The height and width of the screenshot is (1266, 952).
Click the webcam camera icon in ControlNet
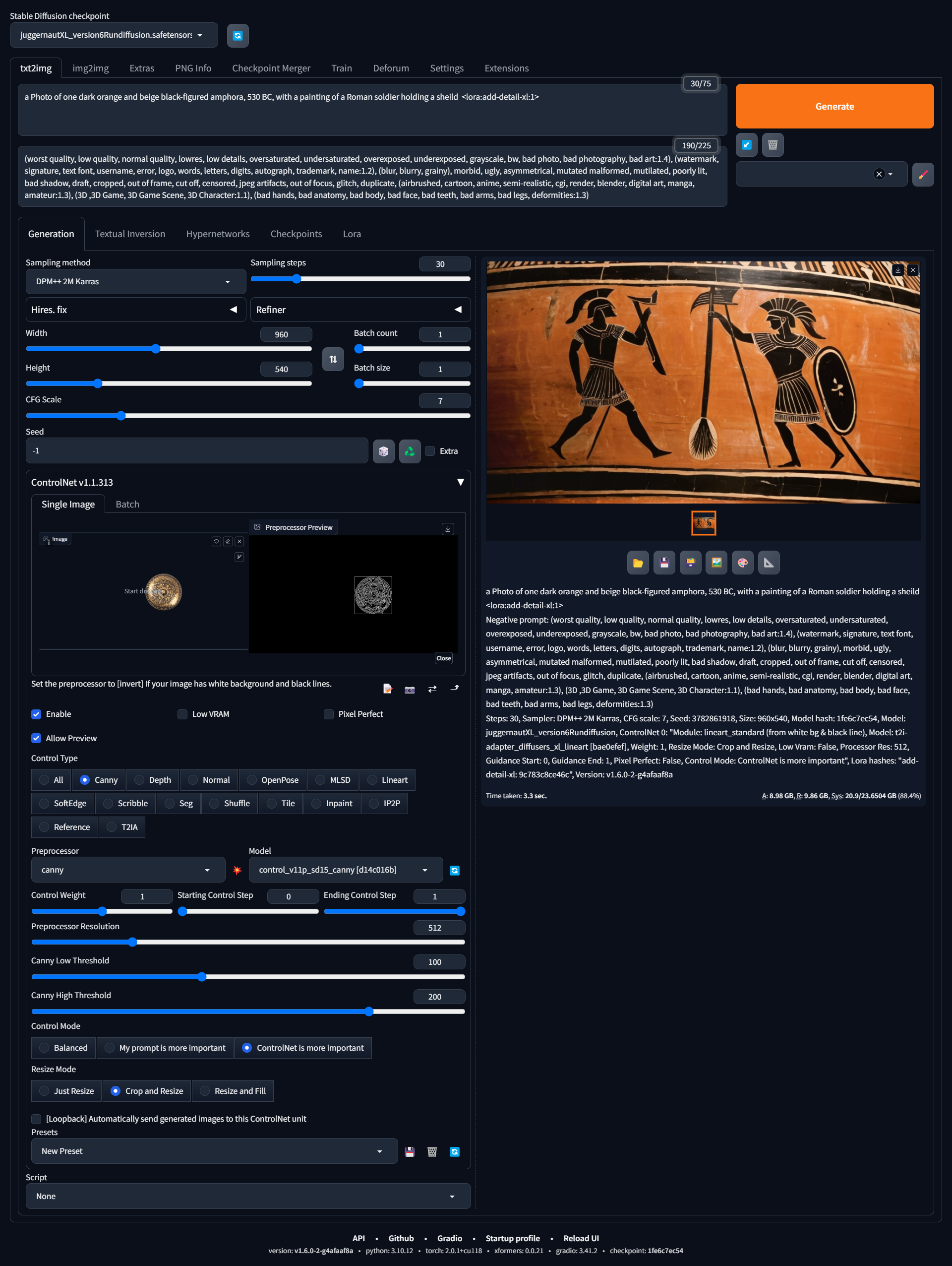[410, 689]
